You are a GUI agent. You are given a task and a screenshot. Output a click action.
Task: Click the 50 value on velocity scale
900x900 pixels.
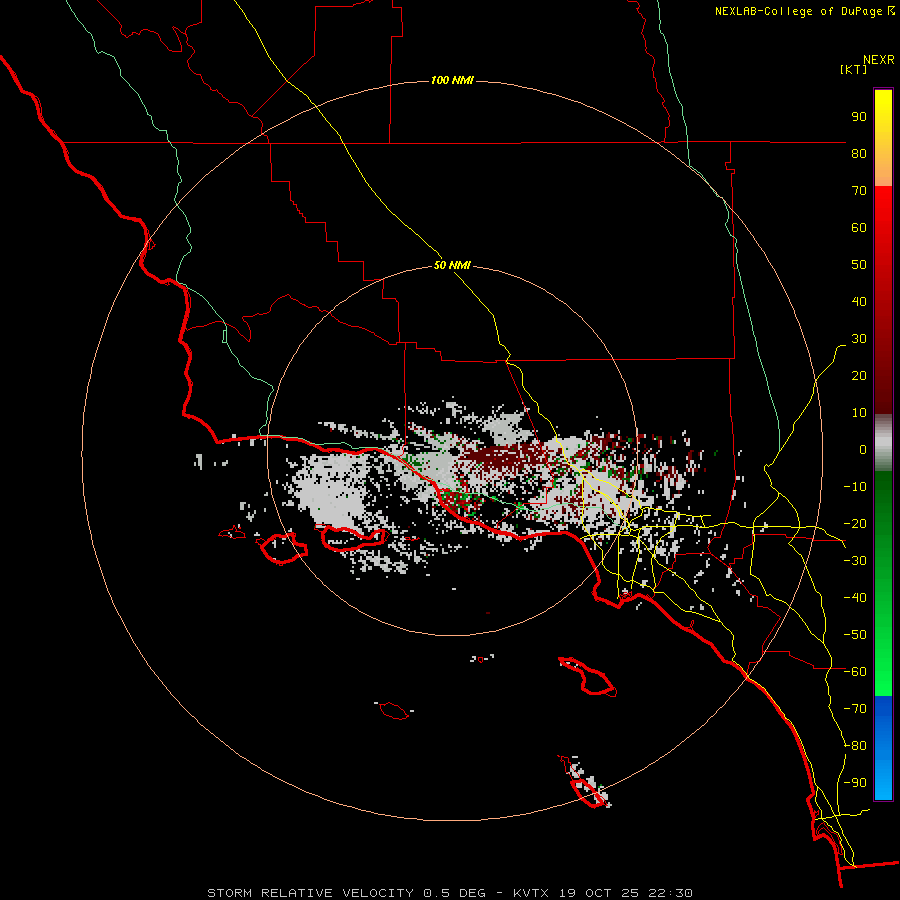pos(859,265)
